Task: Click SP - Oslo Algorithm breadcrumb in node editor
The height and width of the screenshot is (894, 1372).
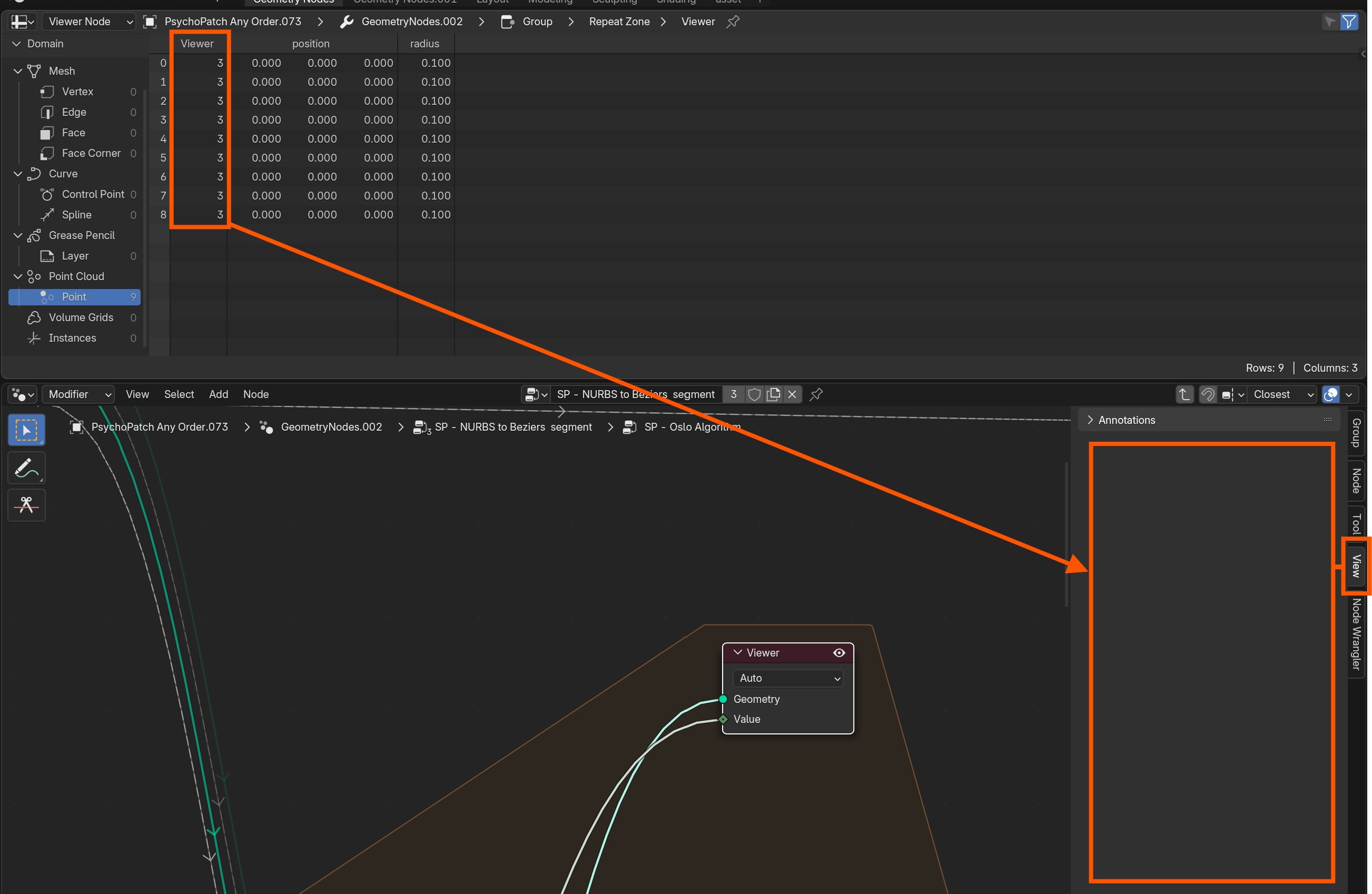Action: [692, 427]
